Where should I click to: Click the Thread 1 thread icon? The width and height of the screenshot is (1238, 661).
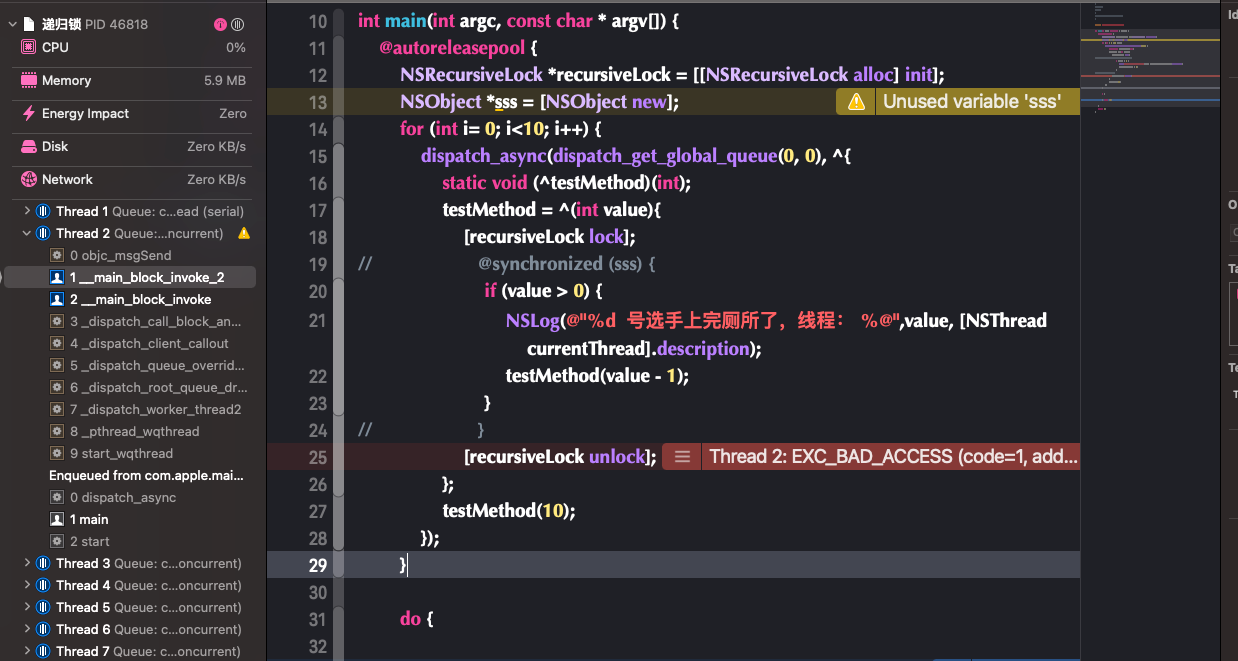click(x=43, y=211)
